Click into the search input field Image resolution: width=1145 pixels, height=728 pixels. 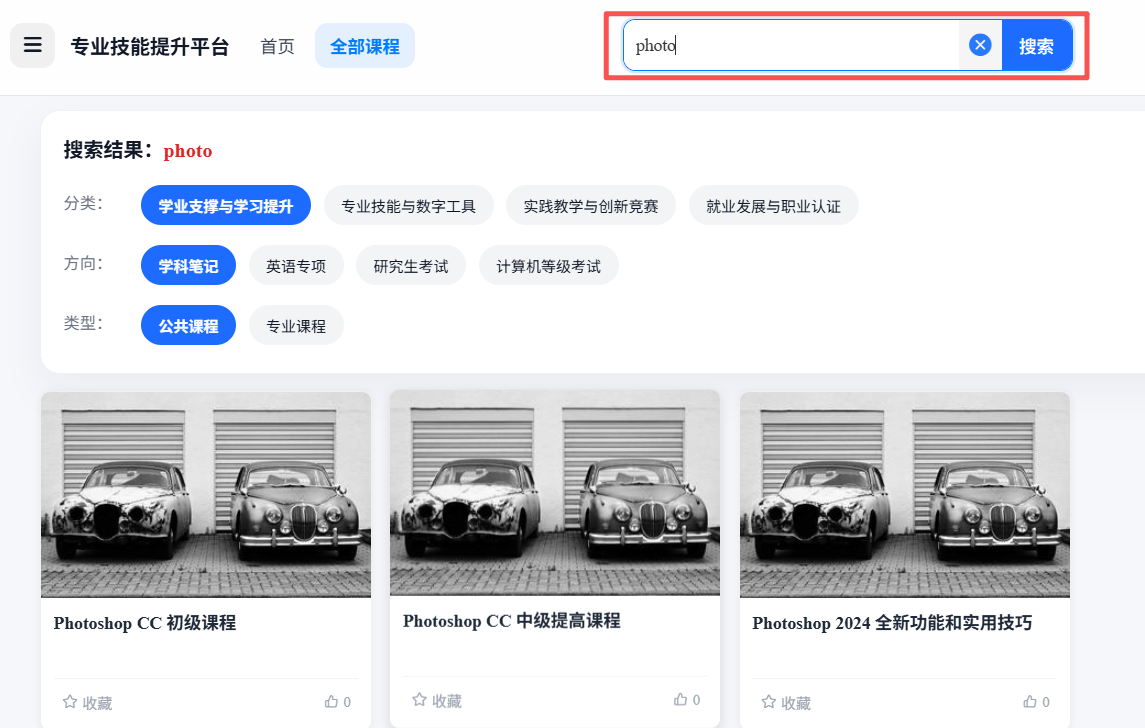pos(790,45)
